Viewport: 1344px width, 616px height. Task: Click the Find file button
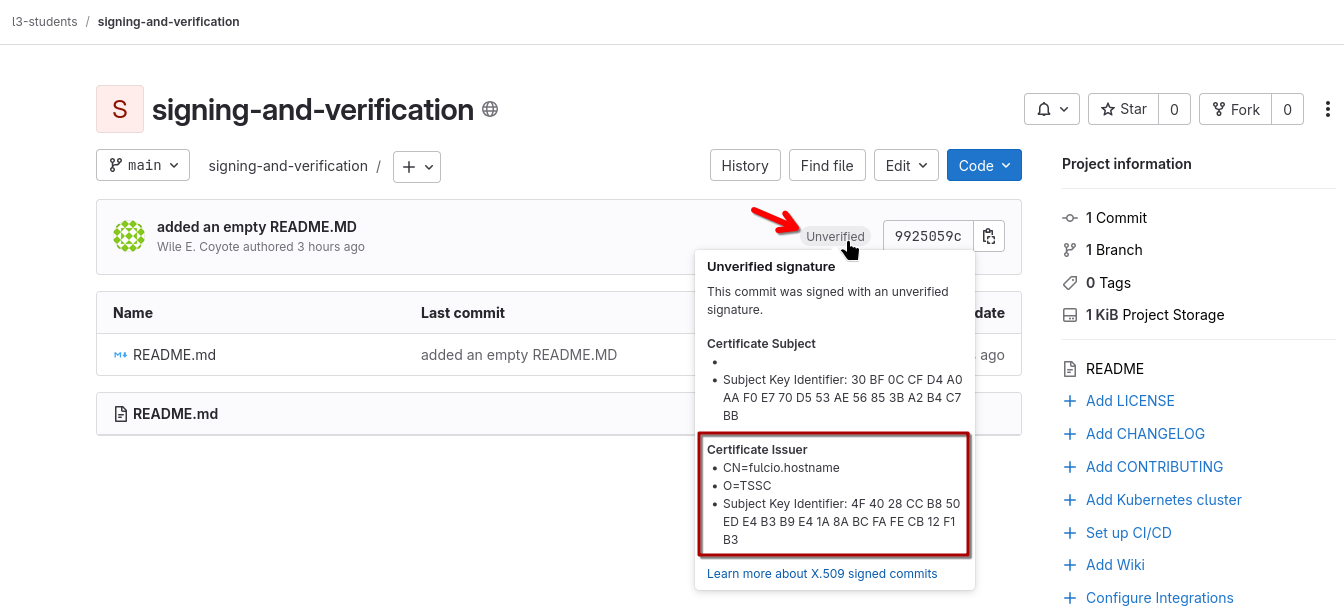click(x=827, y=166)
